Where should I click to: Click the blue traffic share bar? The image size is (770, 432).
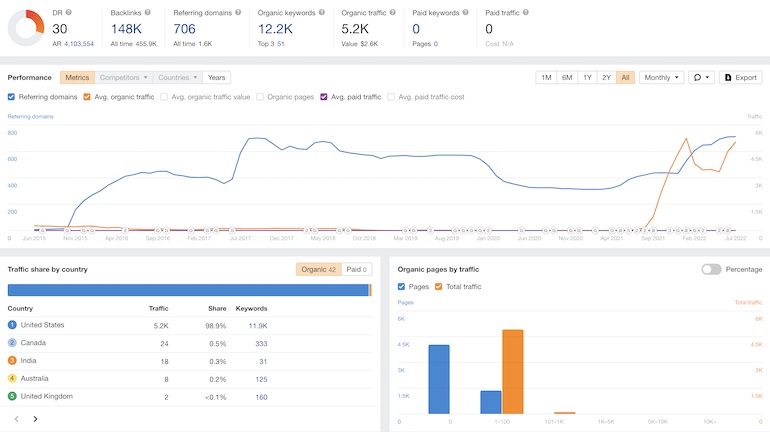(188, 290)
